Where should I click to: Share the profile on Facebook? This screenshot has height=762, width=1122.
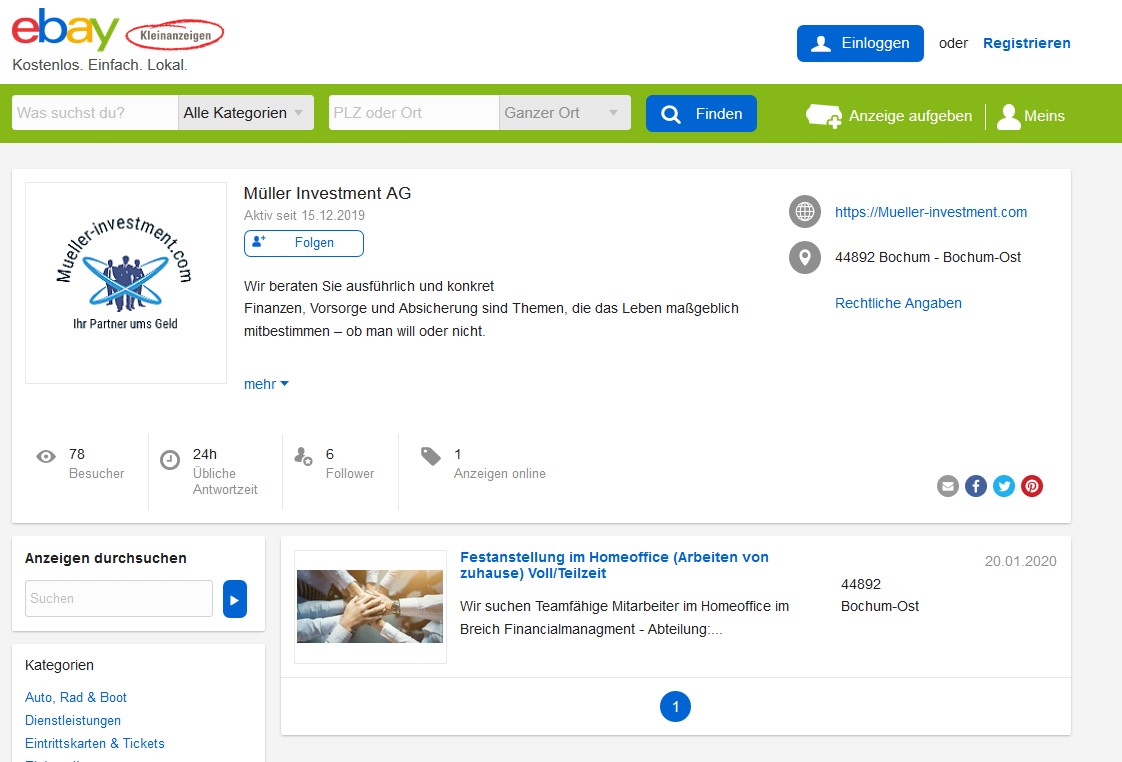point(975,487)
